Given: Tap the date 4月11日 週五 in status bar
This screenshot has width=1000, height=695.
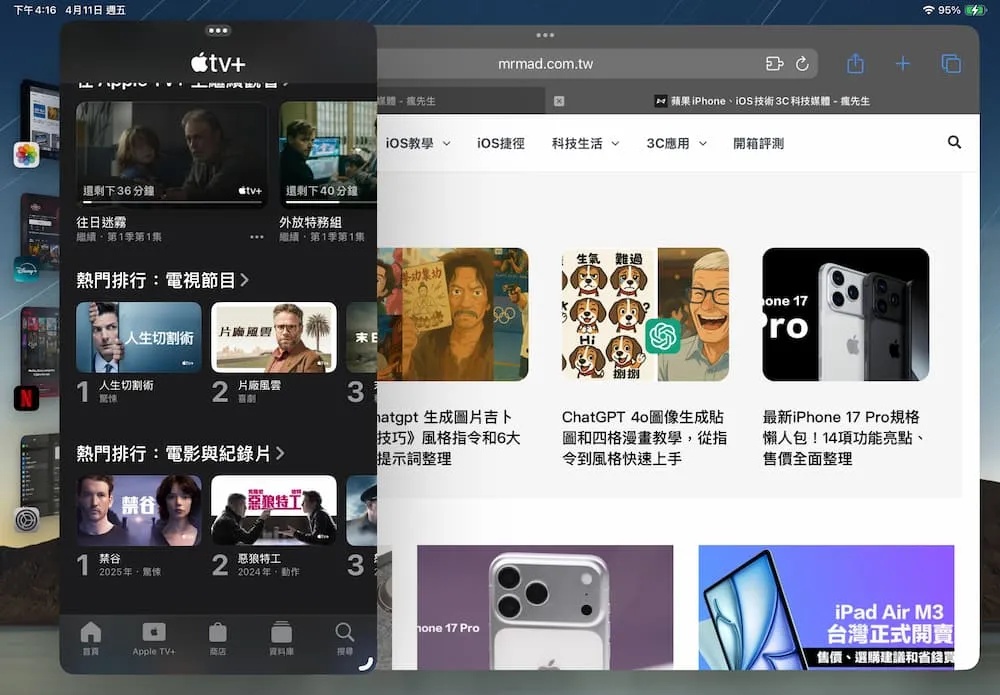Looking at the screenshot, I should click(x=95, y=10).
